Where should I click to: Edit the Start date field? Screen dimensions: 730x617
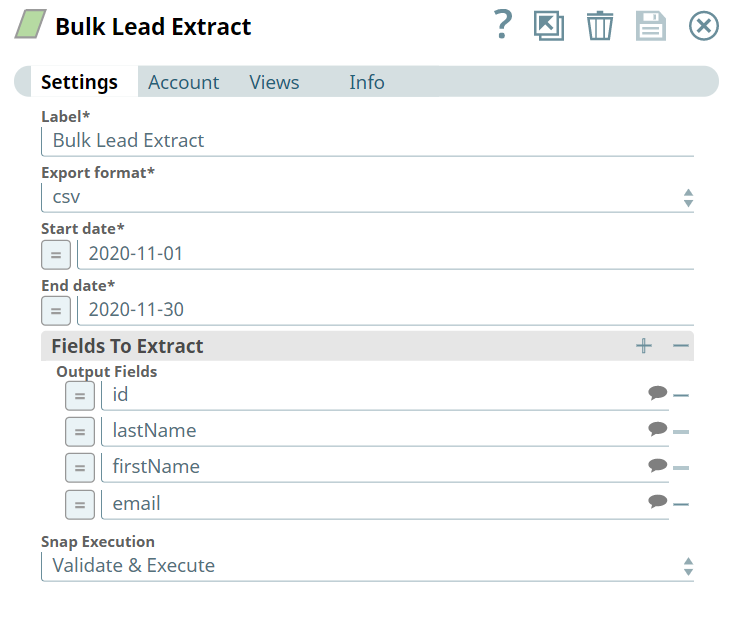tap(385, 254)
